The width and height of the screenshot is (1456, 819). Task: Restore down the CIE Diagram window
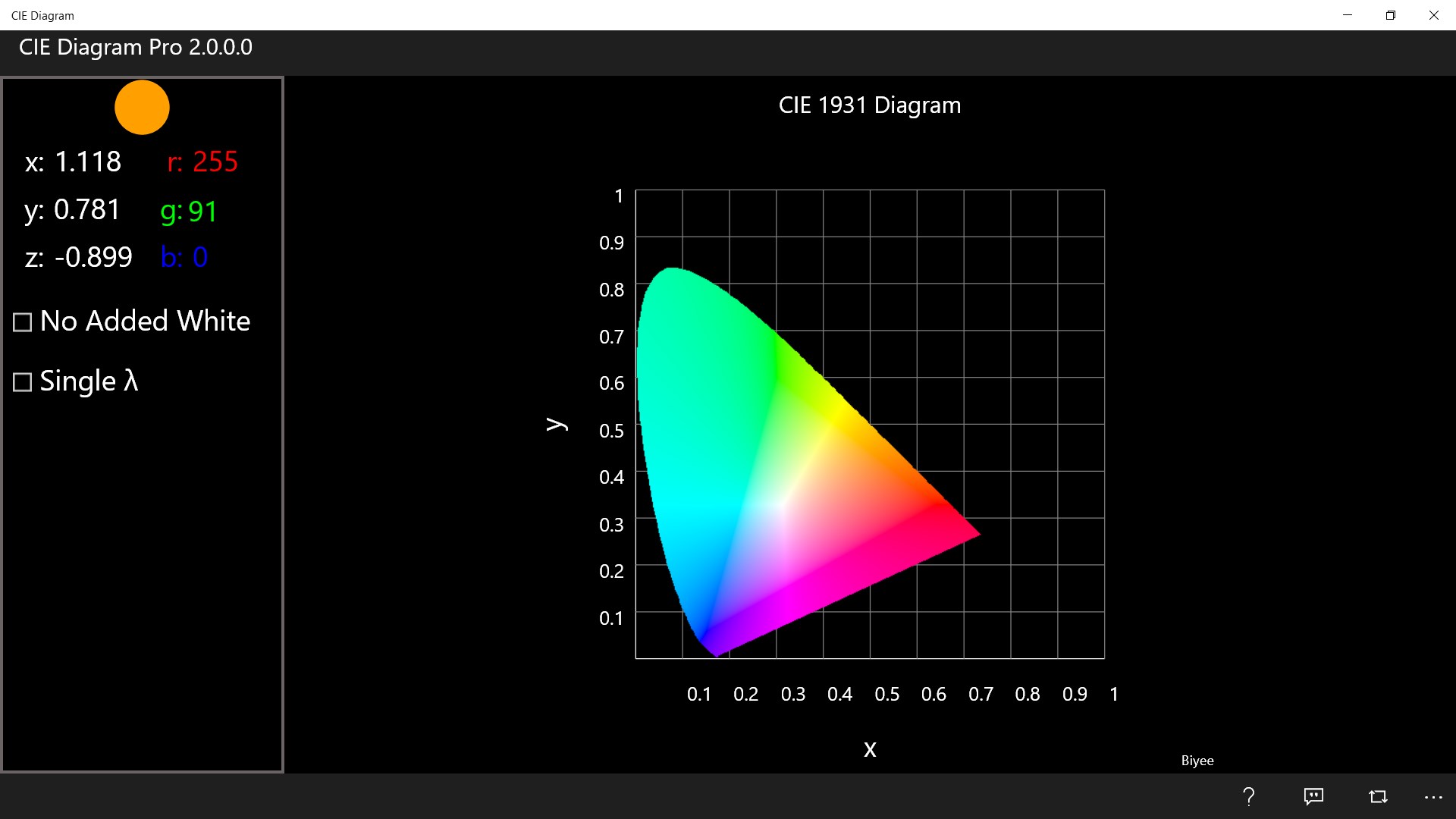(1390, 15)
